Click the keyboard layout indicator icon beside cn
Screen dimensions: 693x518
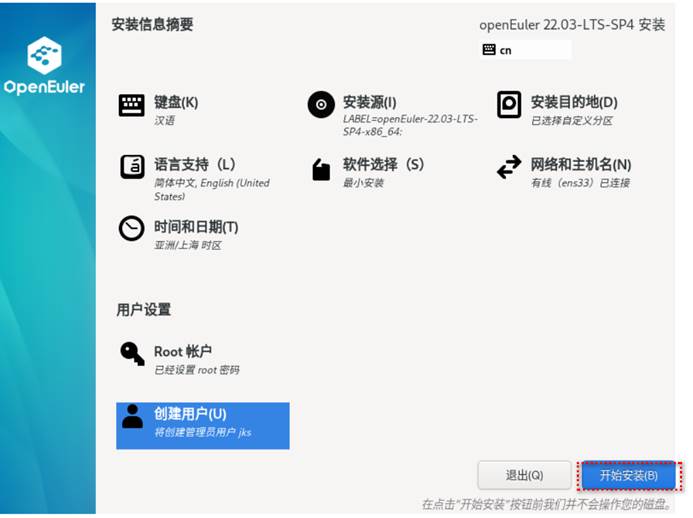click(489, 50)
